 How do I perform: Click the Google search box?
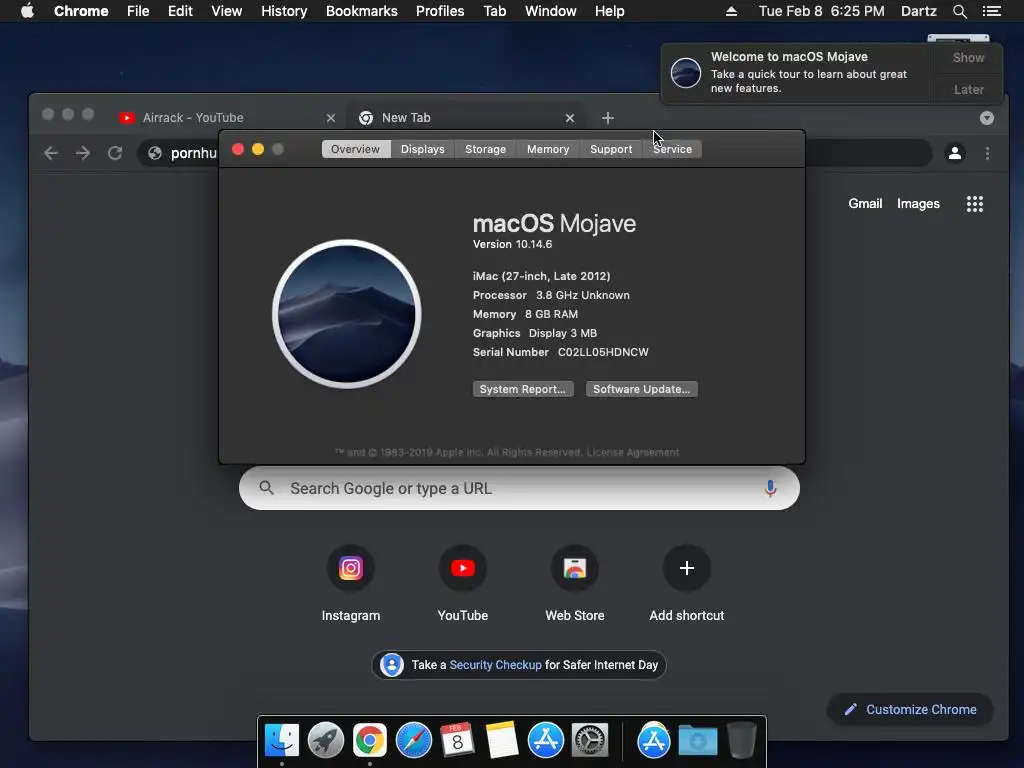[x=519, y=488]
